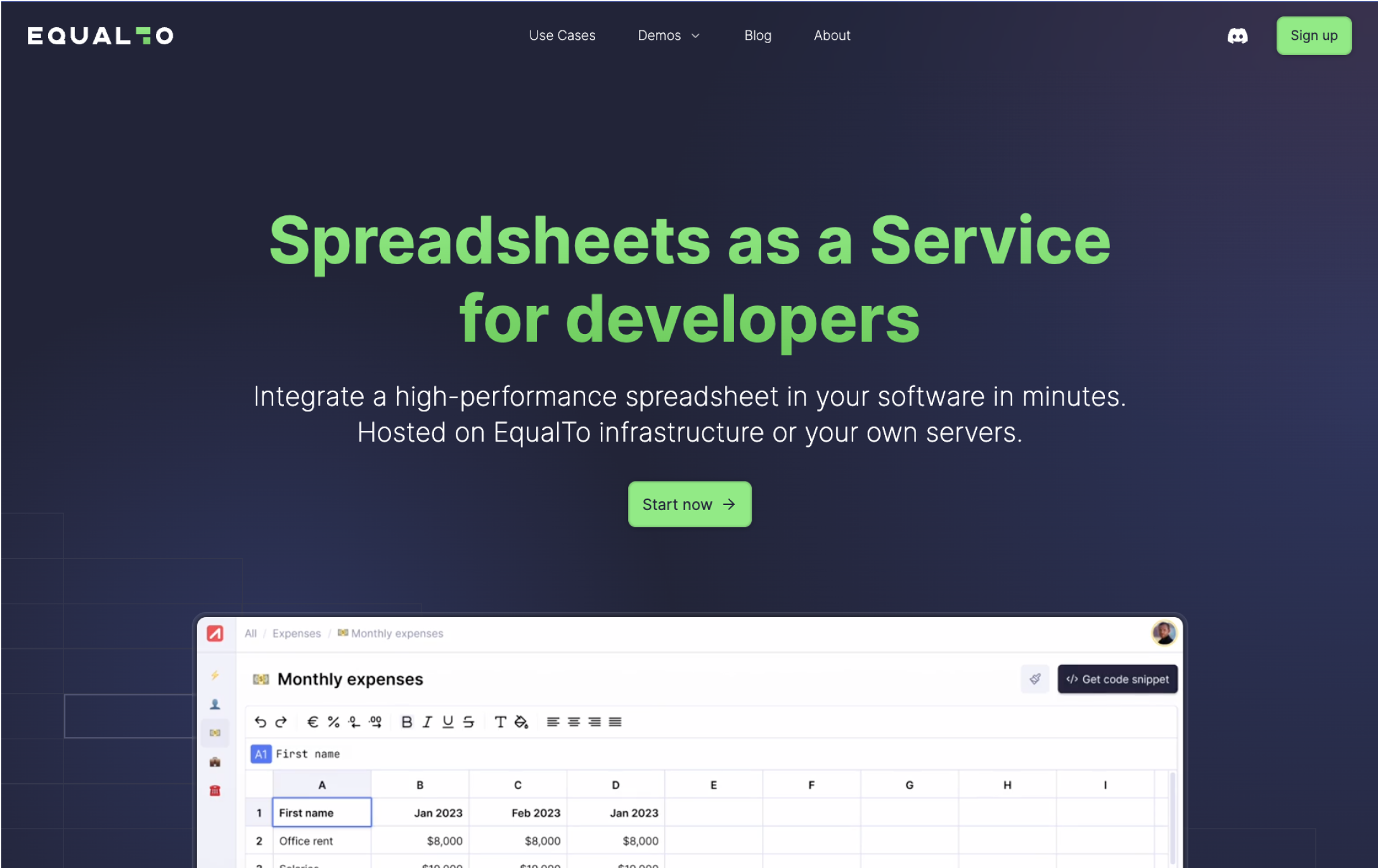Select the Jan 2023 cell in column B
Image resolution: width=1378 pixels, height=868 pixels.
pyautogui.click(x=420, y=812)
